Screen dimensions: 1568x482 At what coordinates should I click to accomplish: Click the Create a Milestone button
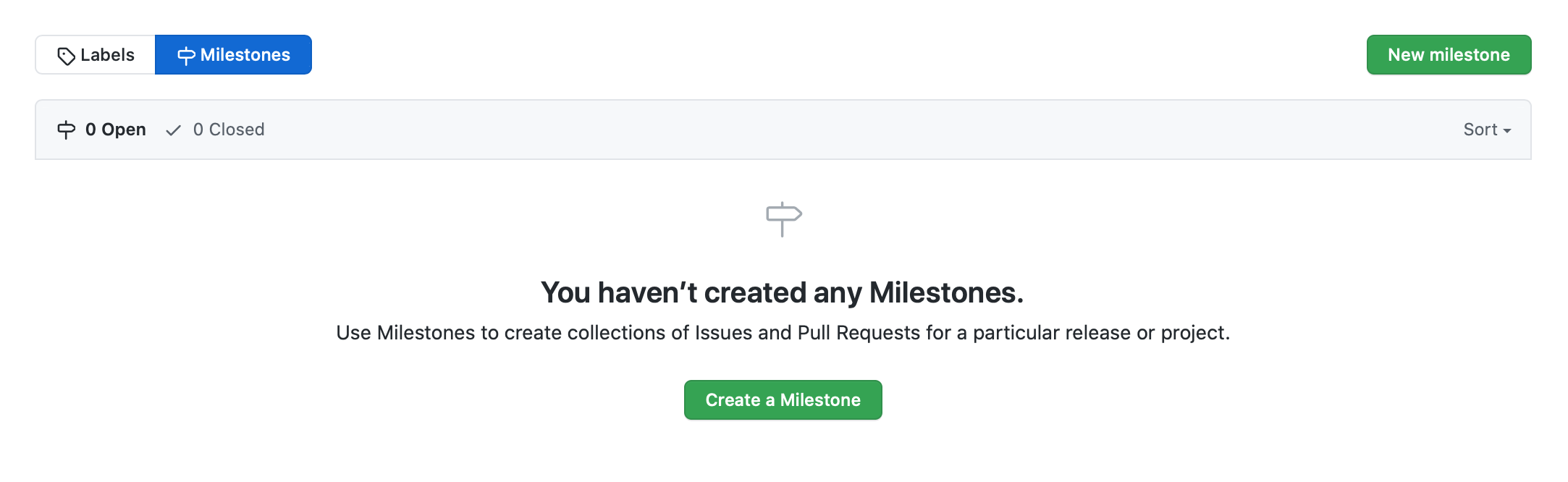tap(783, 399)
